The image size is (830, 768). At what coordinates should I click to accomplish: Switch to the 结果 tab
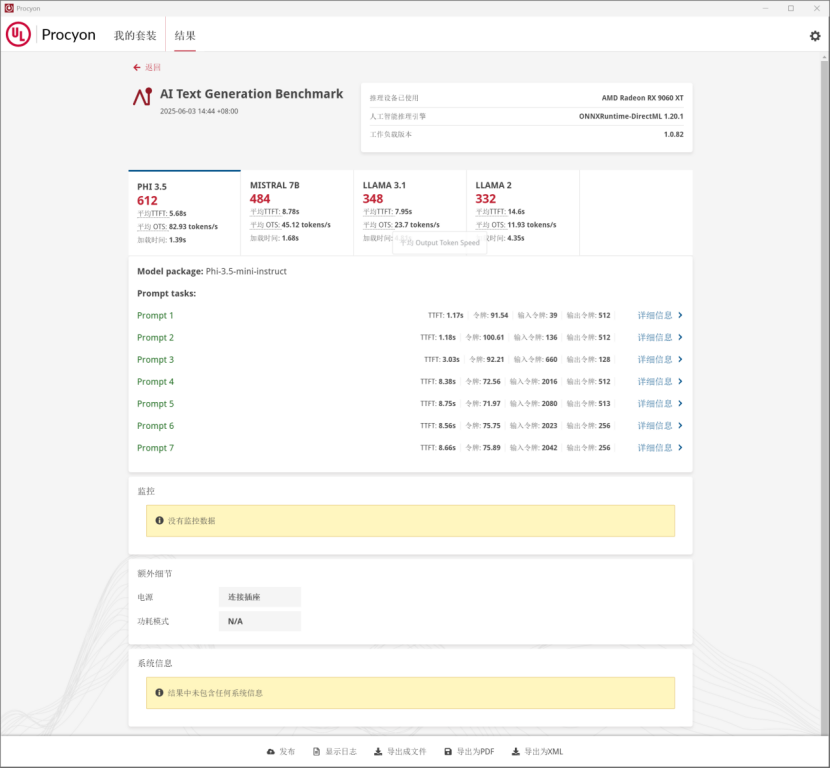coord(185,35)
